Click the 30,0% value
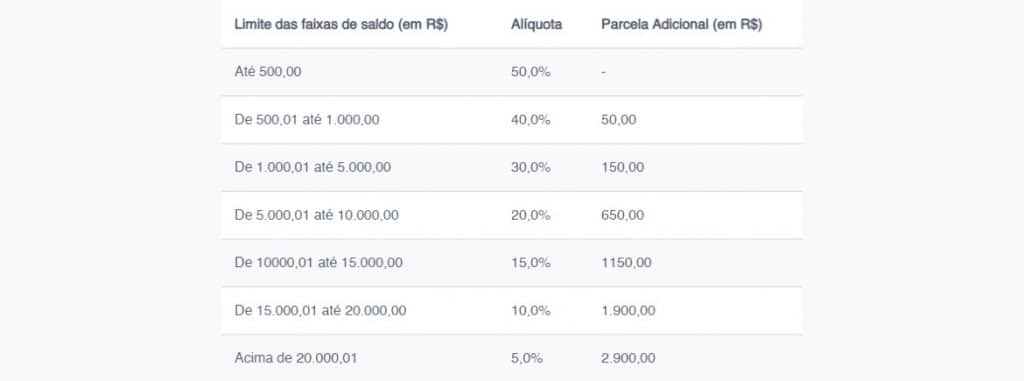1024x381 pixels. pos(531,167)
